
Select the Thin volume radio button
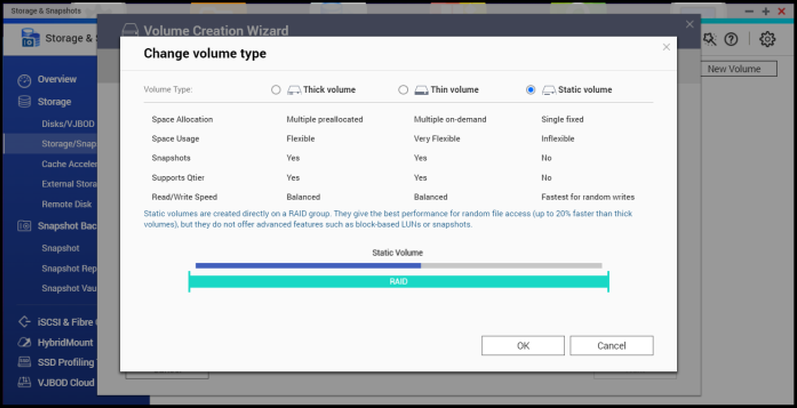(x=403, y=90)
